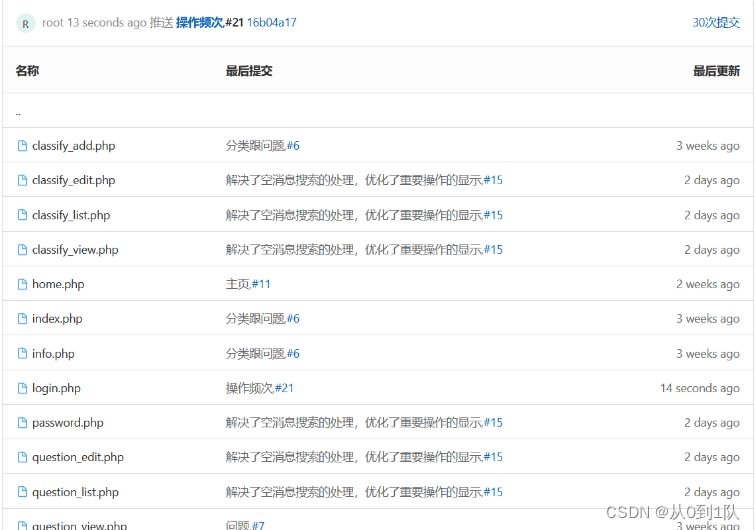This screenshot has height=530, width=755.
Task: Click file icon beside classify_view.php
Action: point(22,249)
